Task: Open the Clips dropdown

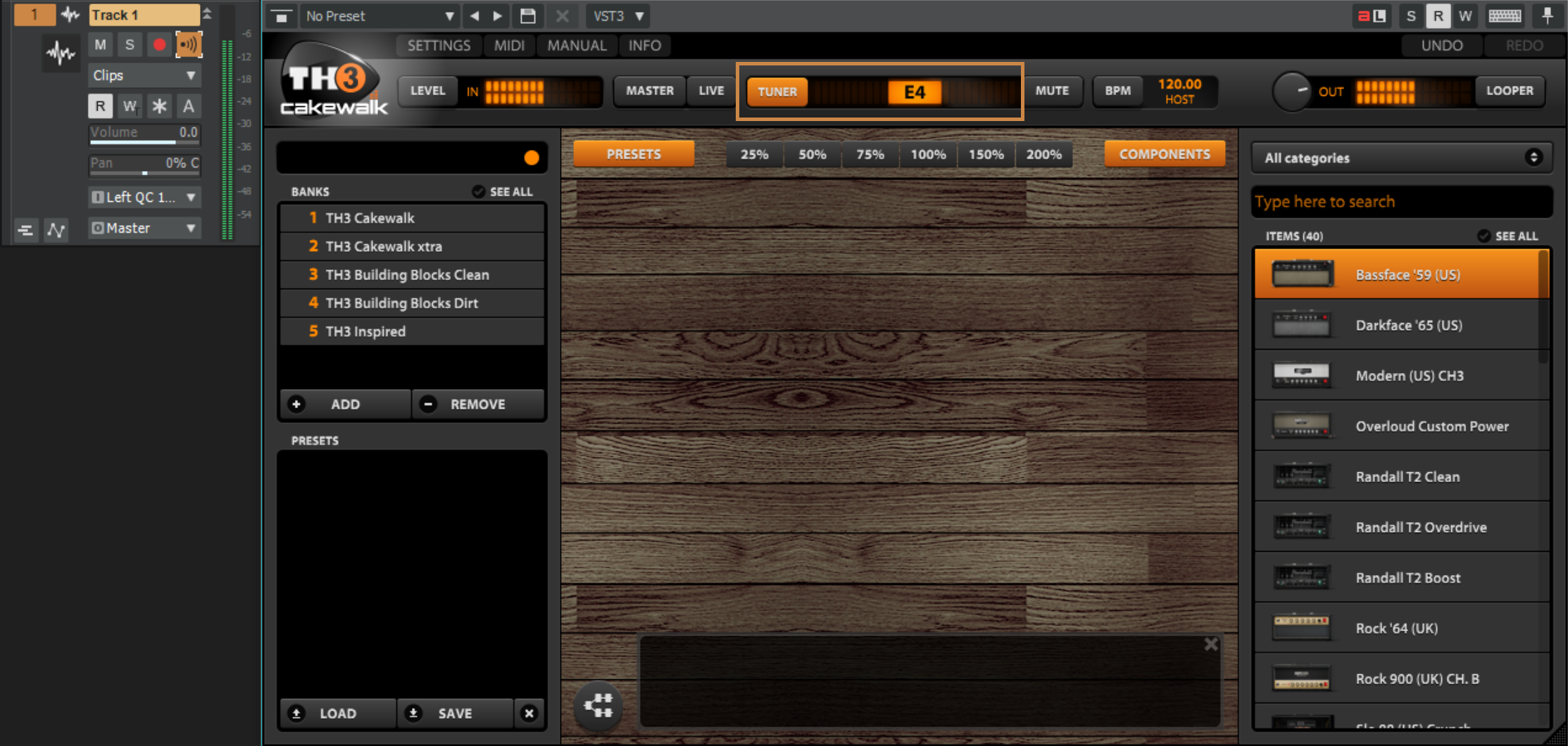Action: coord(144,75)
